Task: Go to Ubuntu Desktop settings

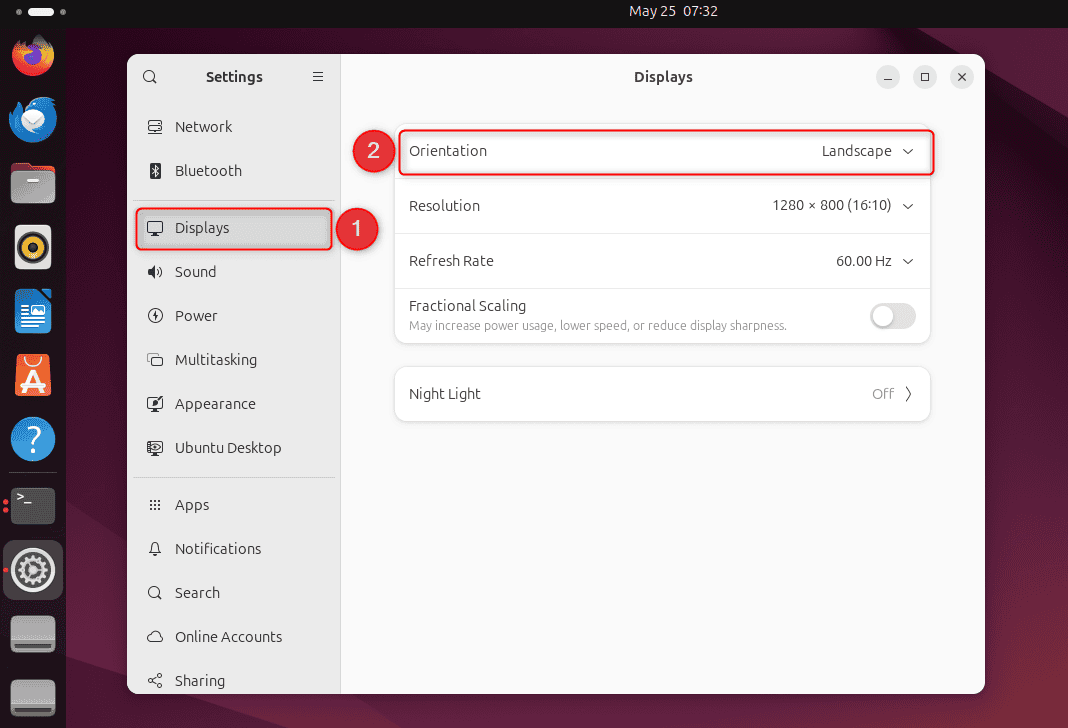Action: (x=234, y=447)
